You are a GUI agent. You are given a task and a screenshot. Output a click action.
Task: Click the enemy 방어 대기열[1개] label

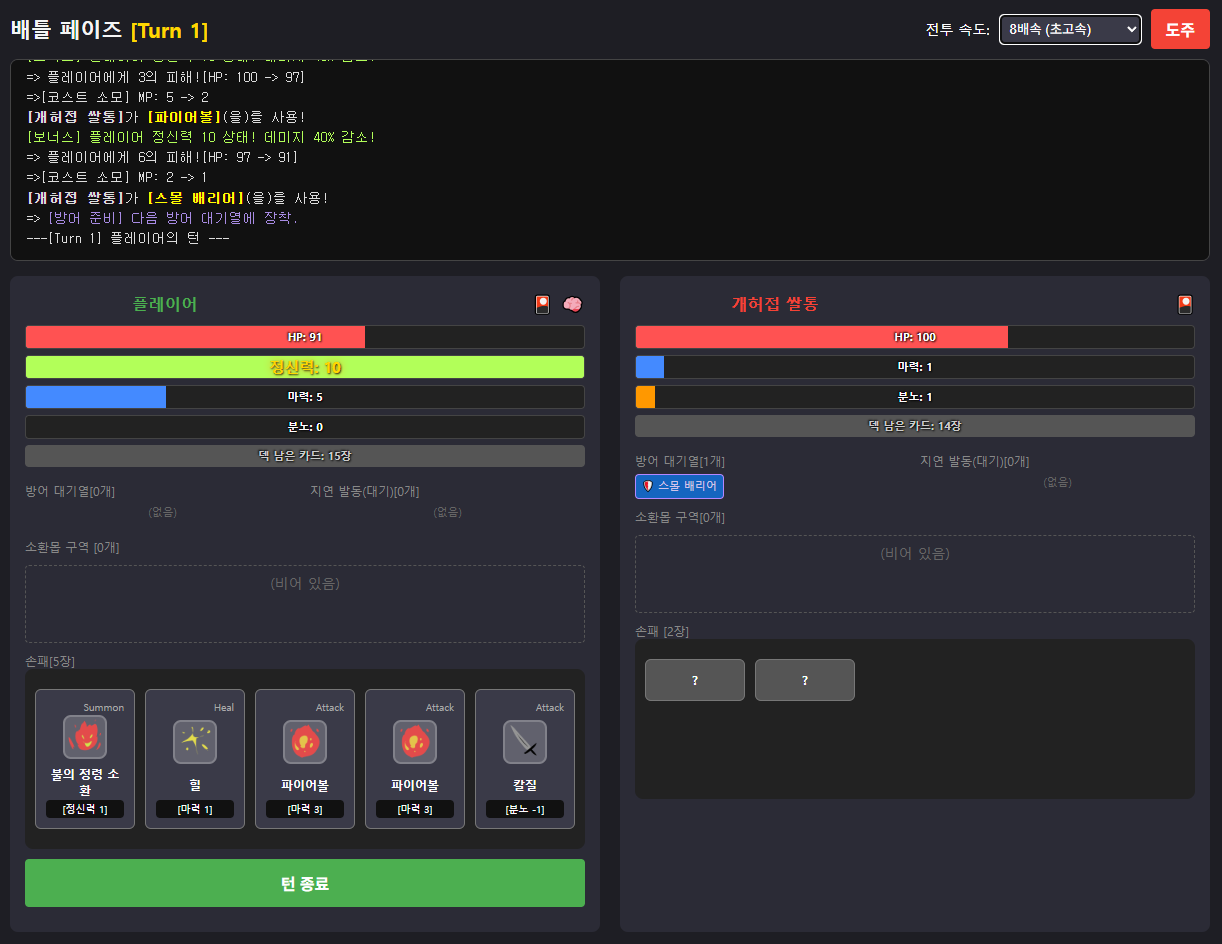[680, 461]
